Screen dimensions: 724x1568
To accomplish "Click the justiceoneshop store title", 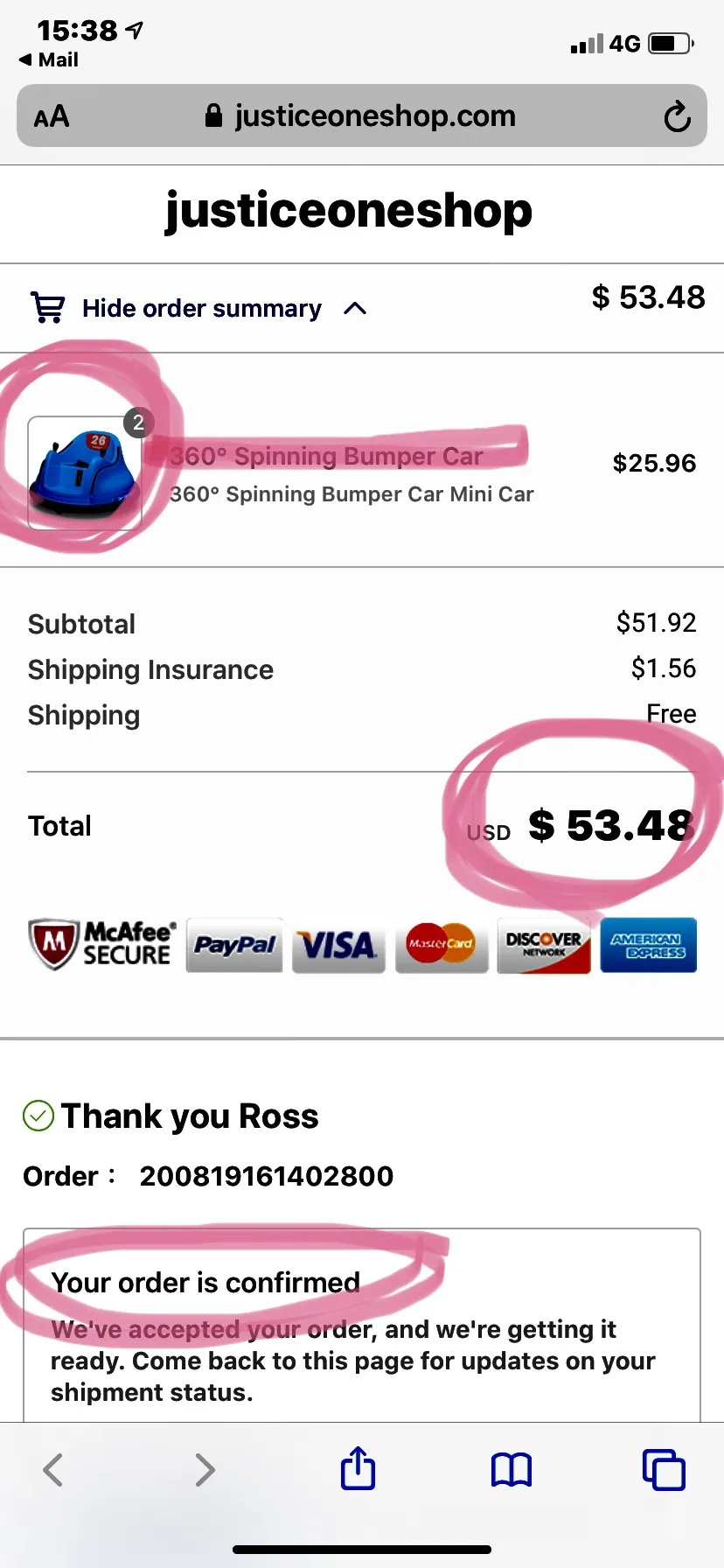I will coord(349,211).
